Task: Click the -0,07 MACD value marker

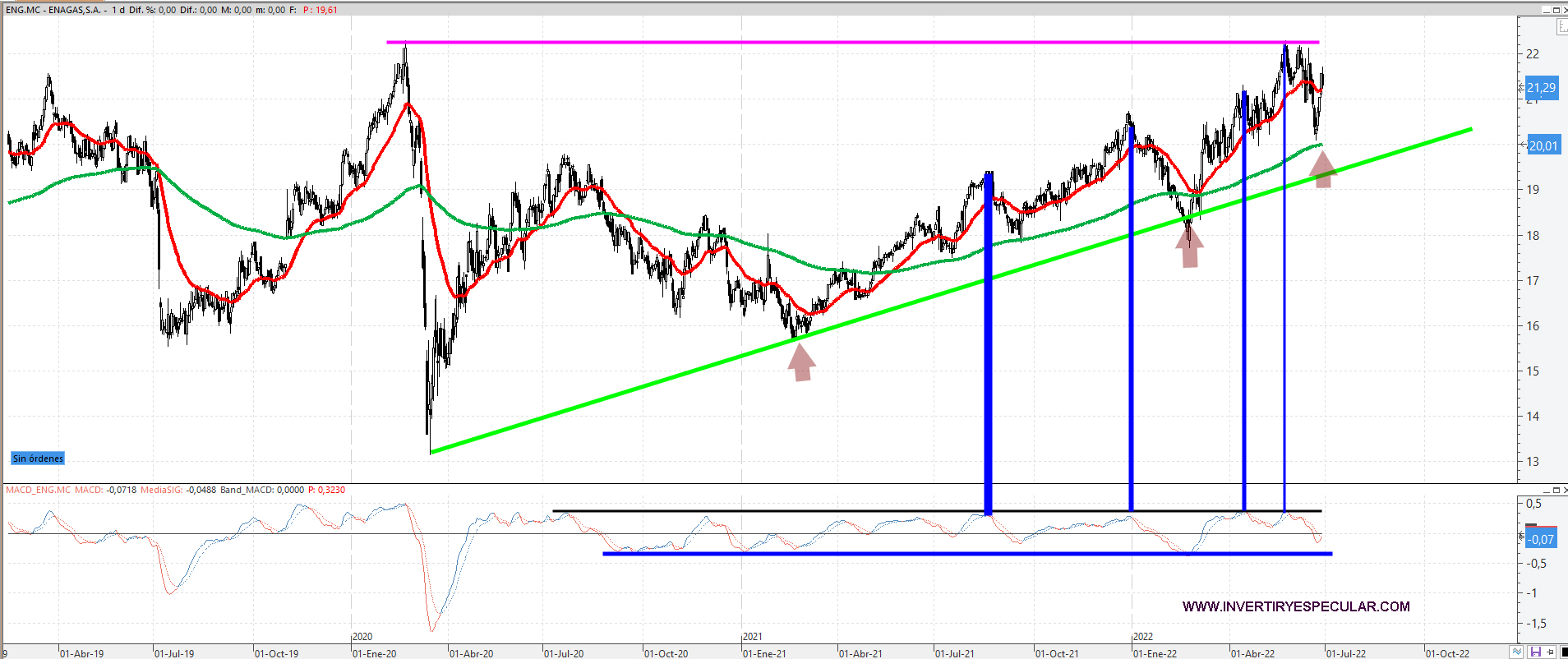Action: pos(1541,539)
